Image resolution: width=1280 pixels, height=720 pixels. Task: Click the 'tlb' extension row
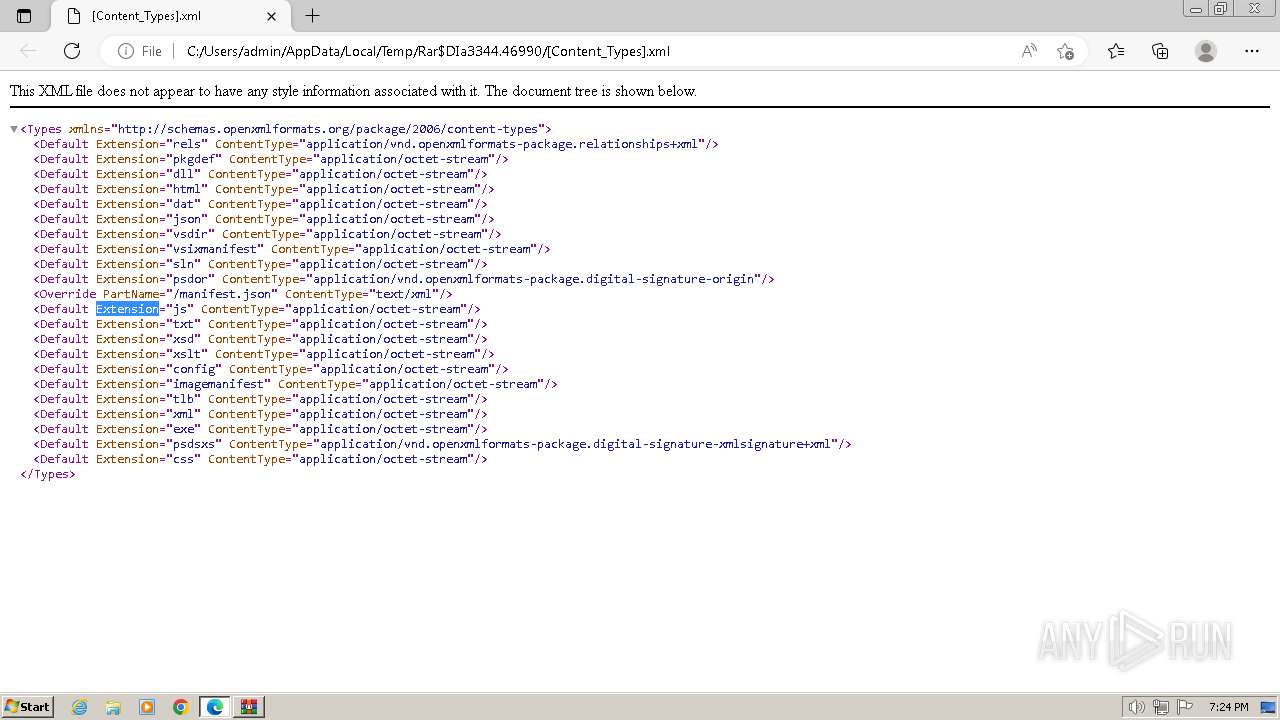click(x=261, y=399)
